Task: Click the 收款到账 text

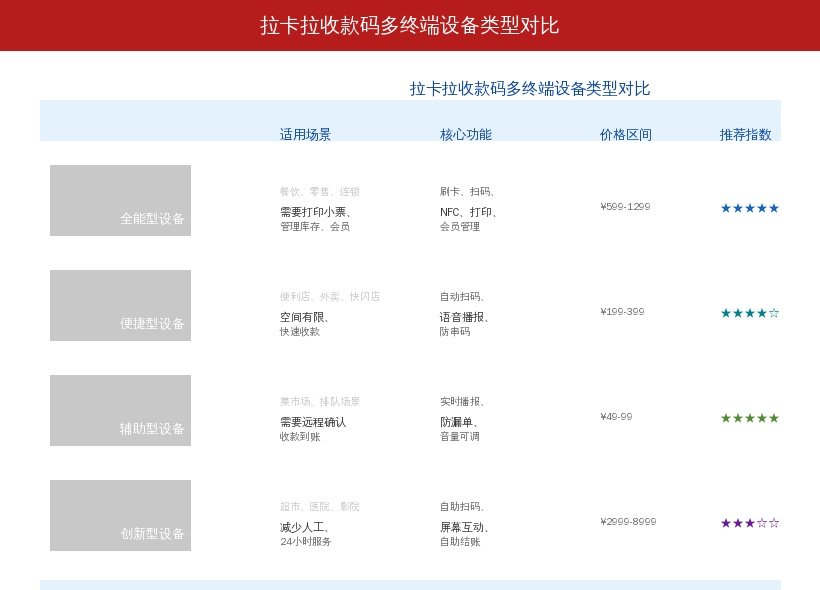Action: pyautogui.click(x=300, y=437)
